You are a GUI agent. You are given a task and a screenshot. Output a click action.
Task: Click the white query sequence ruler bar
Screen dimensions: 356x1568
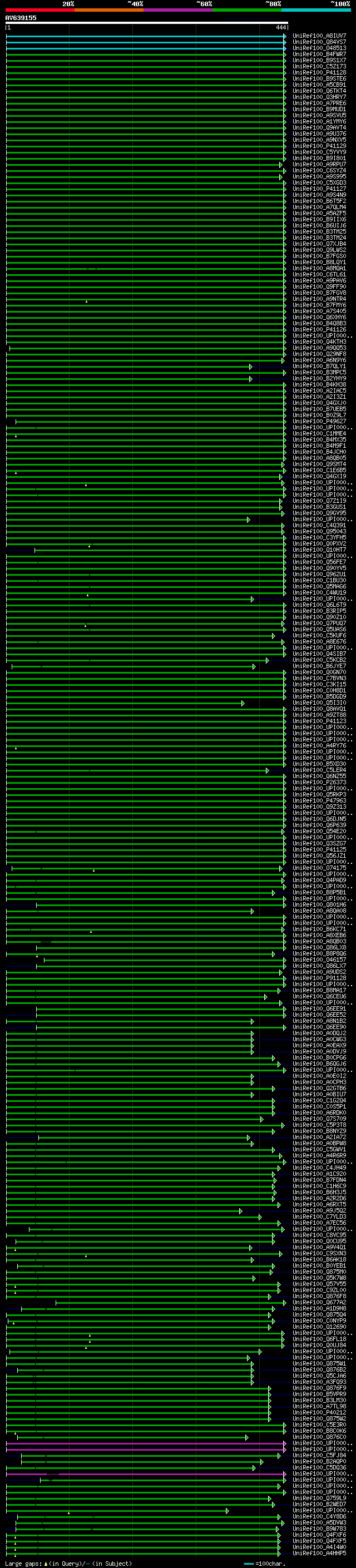[x=147, y=22]
